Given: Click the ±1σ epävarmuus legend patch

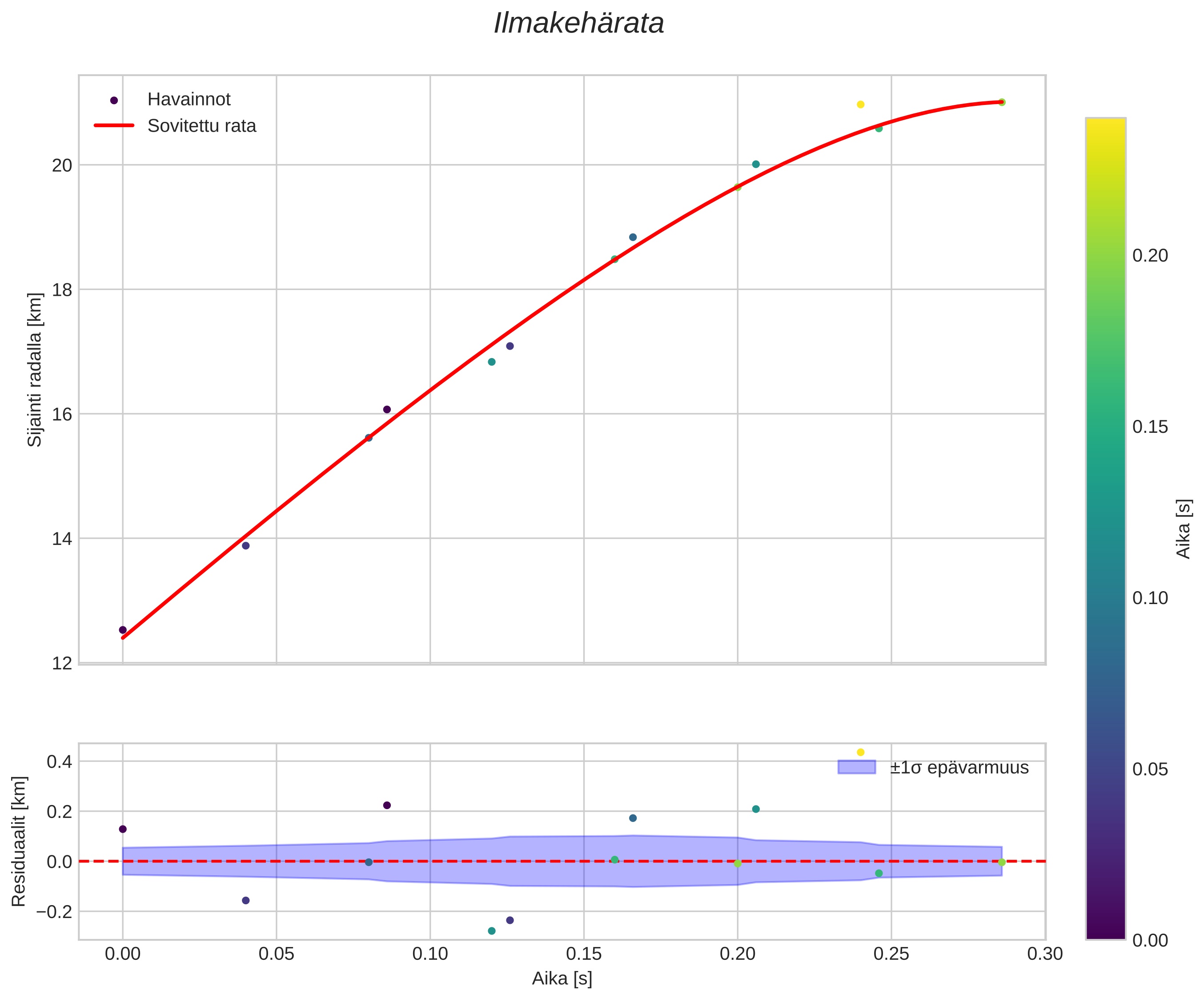Looking at the screenshot, I should point(857,767).
